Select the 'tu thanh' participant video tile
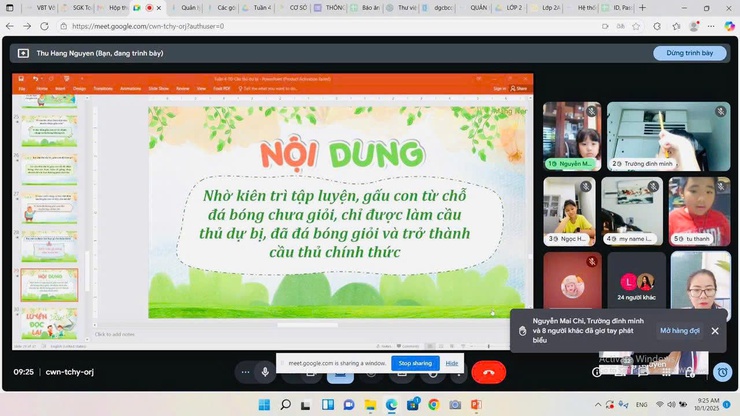The height and width of the screenshot is (416, 740). pyautogui.click(x=699, y=210)
